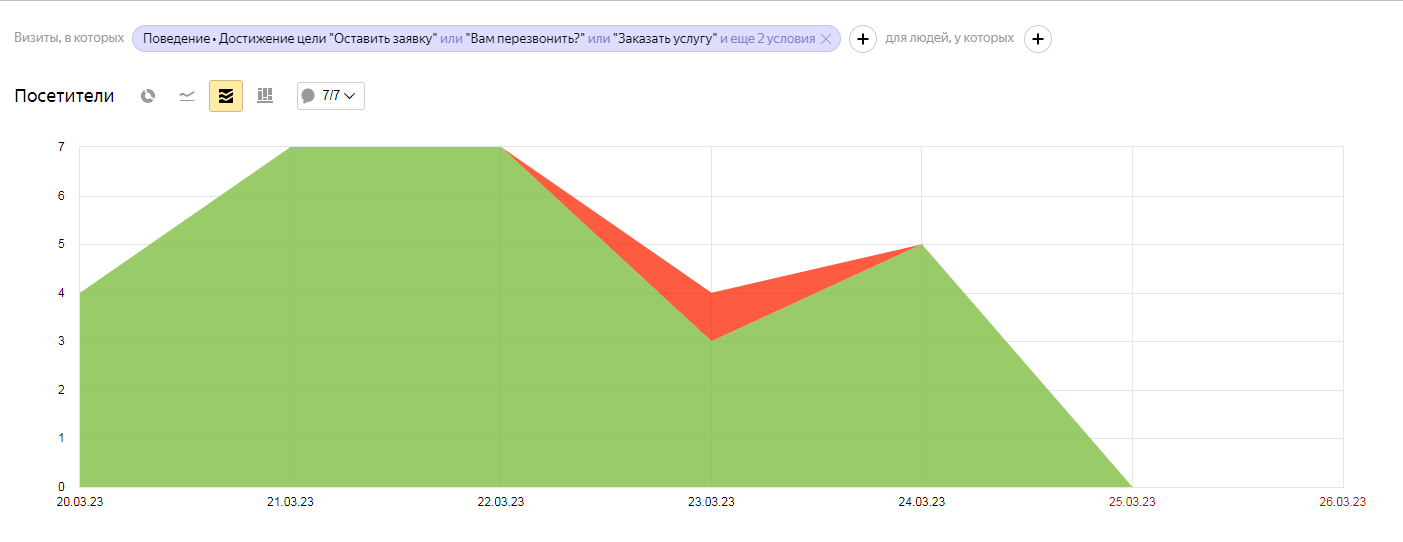This screenshot has height=542, width=1403.
Task: Click the 'Посетители' chart heading
Action: tap(64, 96)
